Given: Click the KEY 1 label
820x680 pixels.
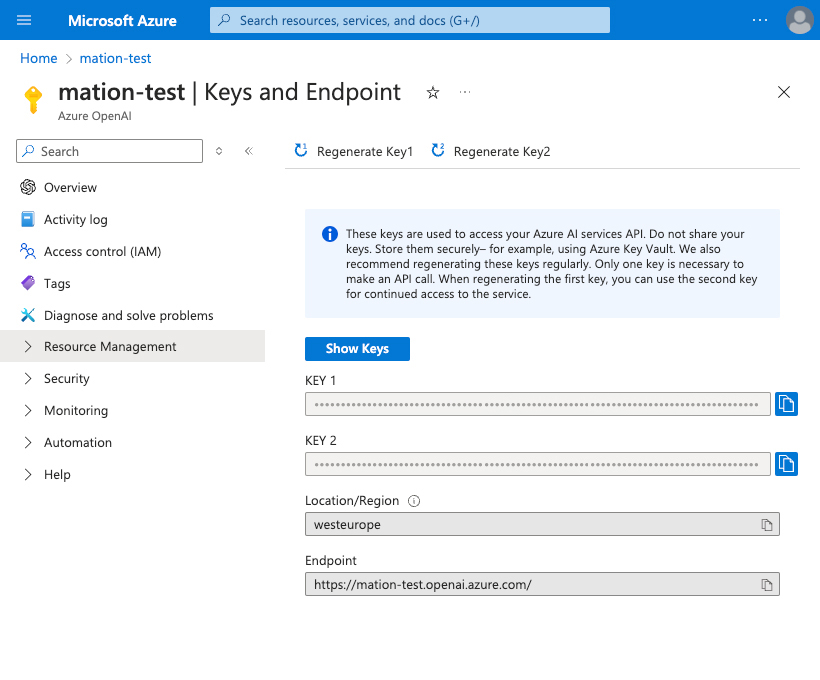Looking at the screenshot, I should coord(320,380).
